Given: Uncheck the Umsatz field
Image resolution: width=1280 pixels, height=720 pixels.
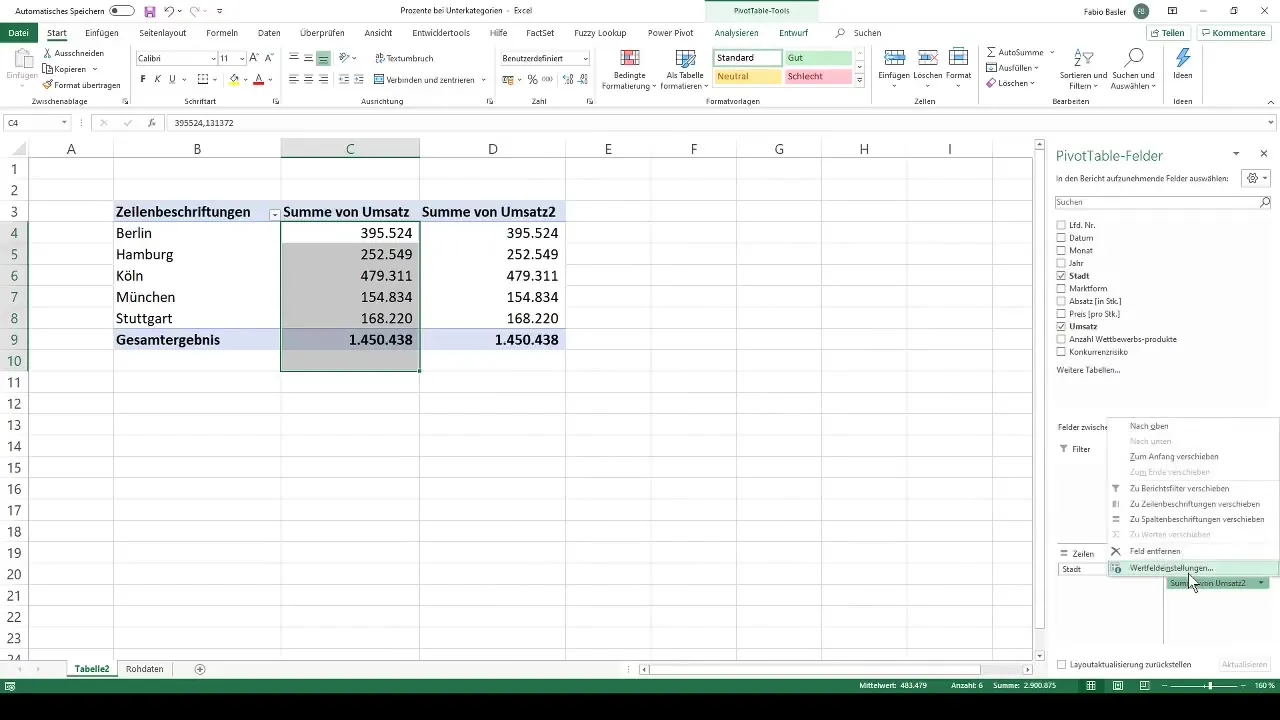Looking at the screenshot, I should pos(1061,326).
